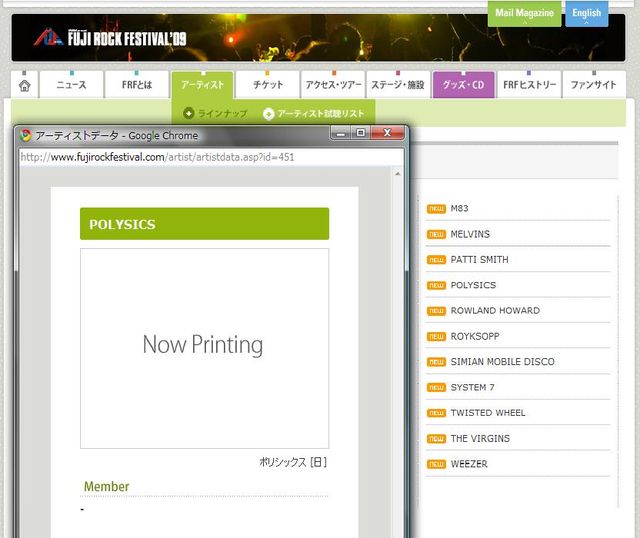The height and width of the screenshot is (538, 640).
Task: Open the MELVINS artist link
Action: pos(470,234)
